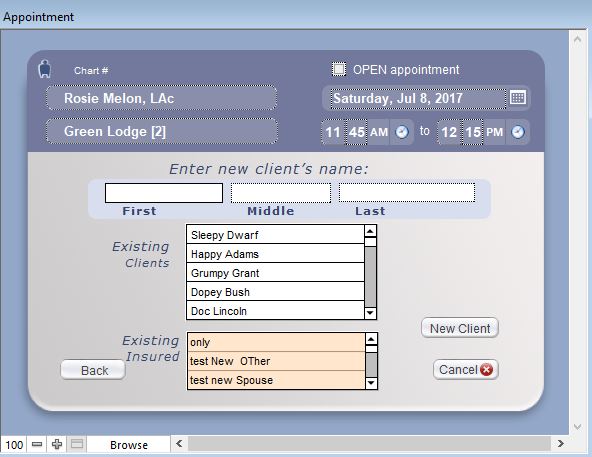Click the Back button
The width and height of the screenshot is (592, 457).
pyautogui.click(x=93, y=370)
